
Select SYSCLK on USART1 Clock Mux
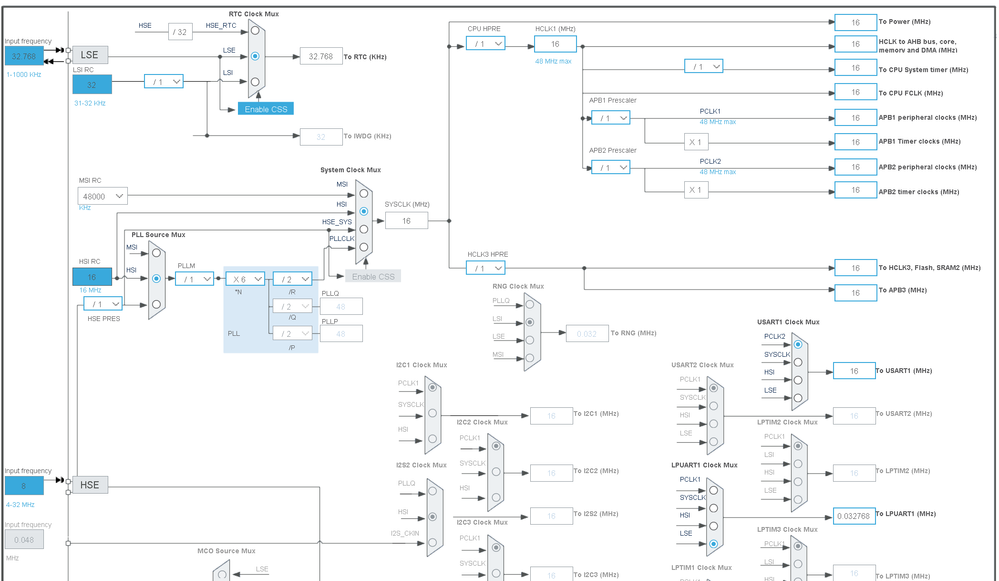(798, 362)
